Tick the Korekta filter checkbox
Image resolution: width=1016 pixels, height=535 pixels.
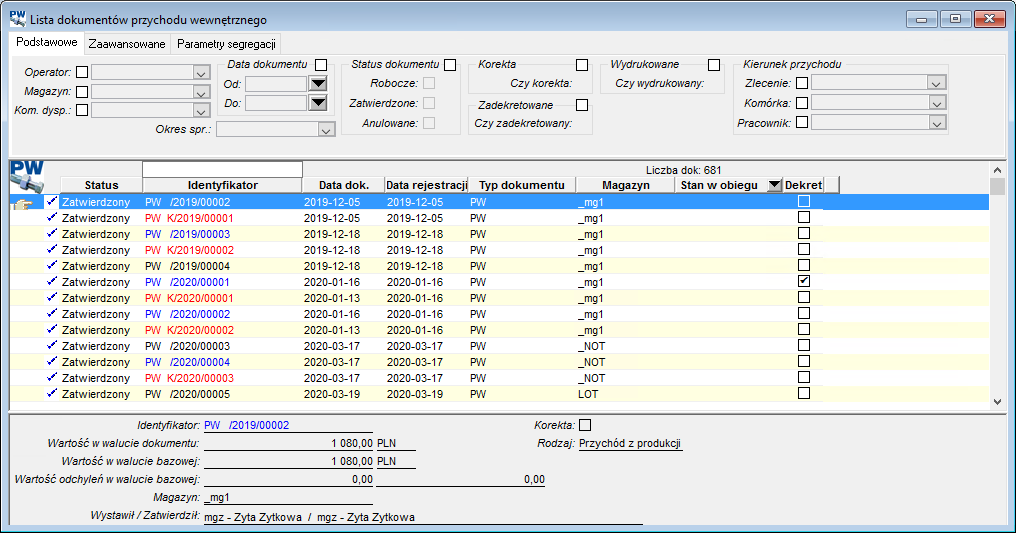(x=582, y=65)
